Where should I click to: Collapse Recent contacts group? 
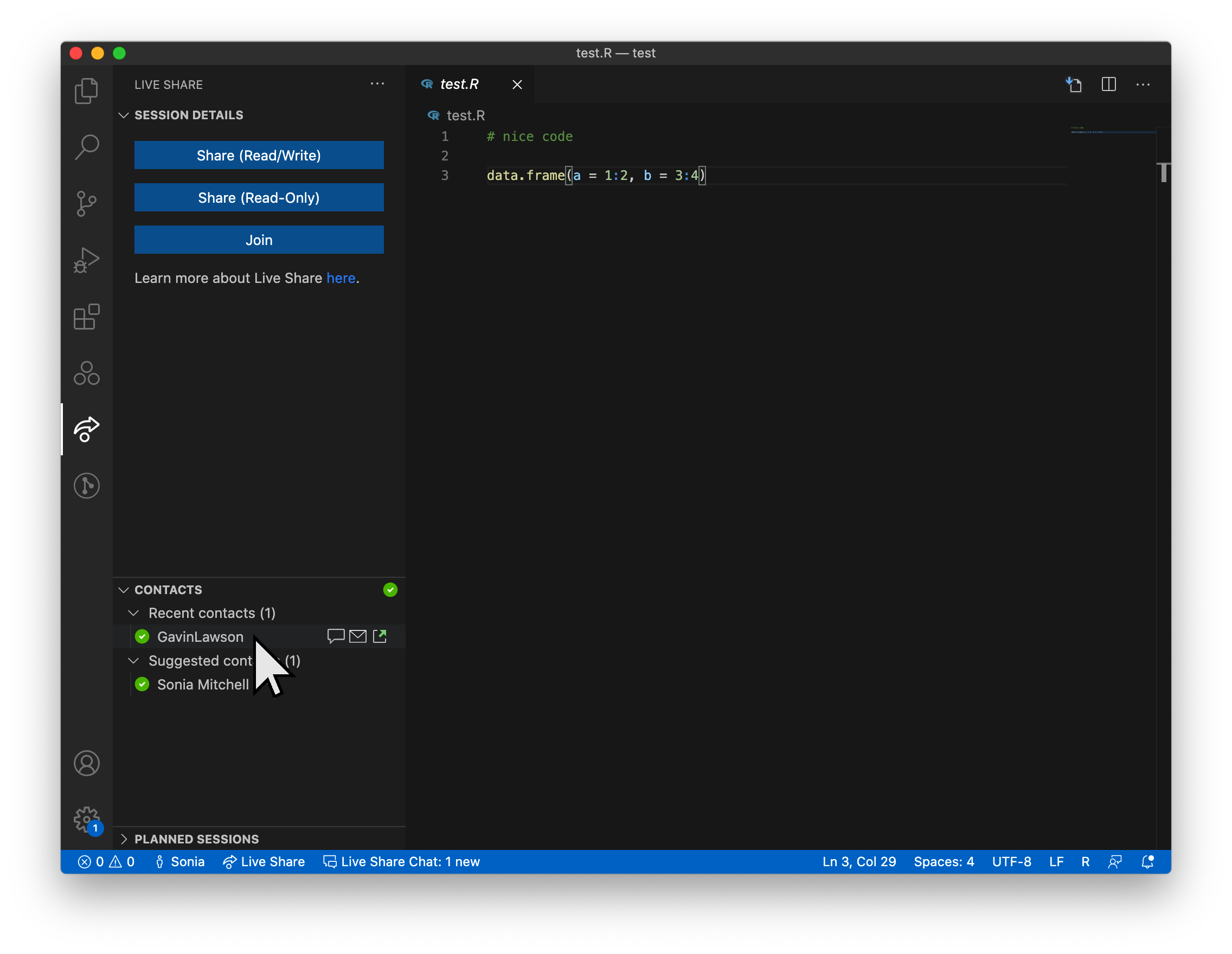133,613
